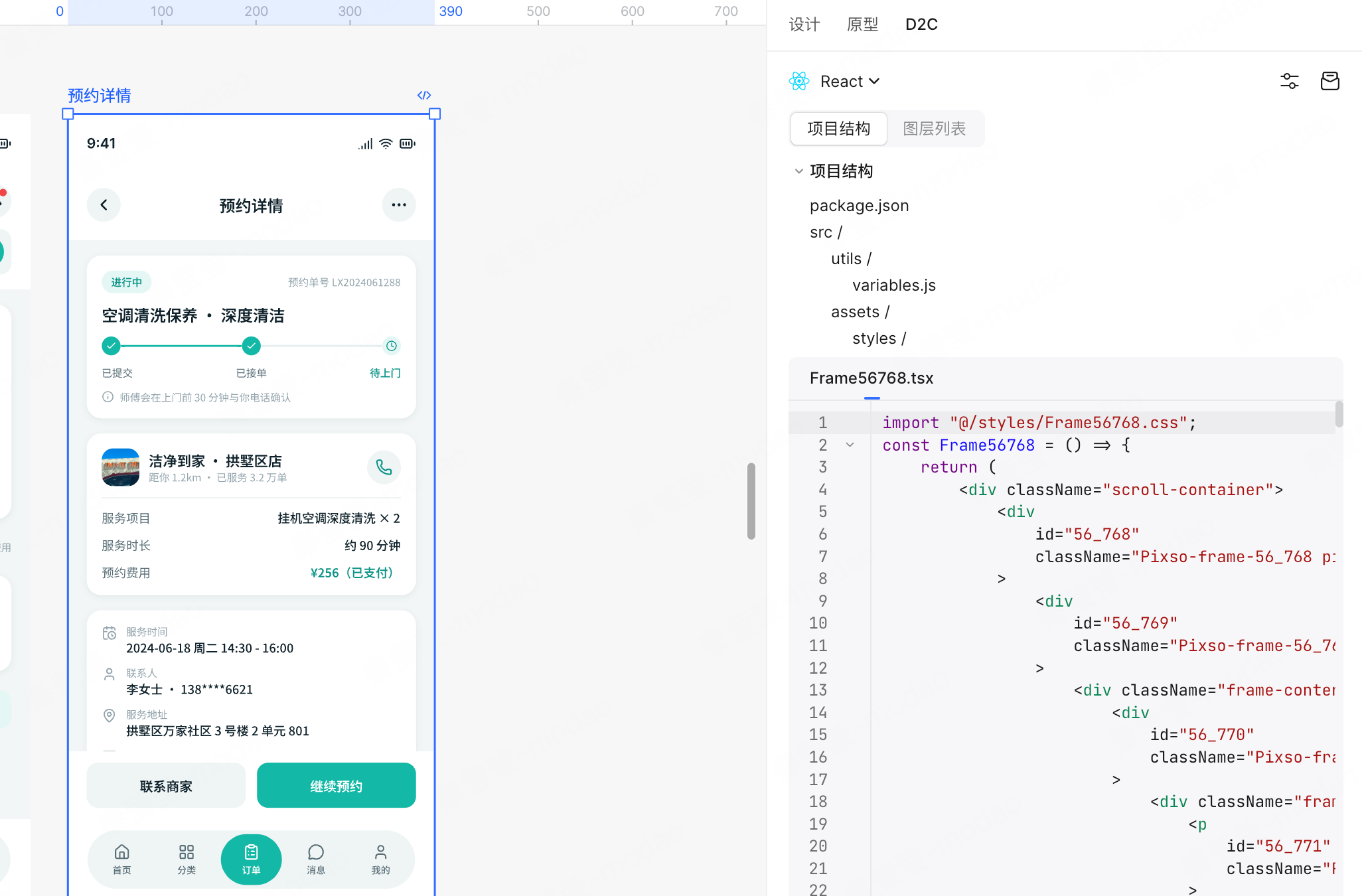Image resolution: width=1362 pixels, height=896 pixels.
Task: Switch to 图层列表 segmented tab
Action: (x=935, y=129)
